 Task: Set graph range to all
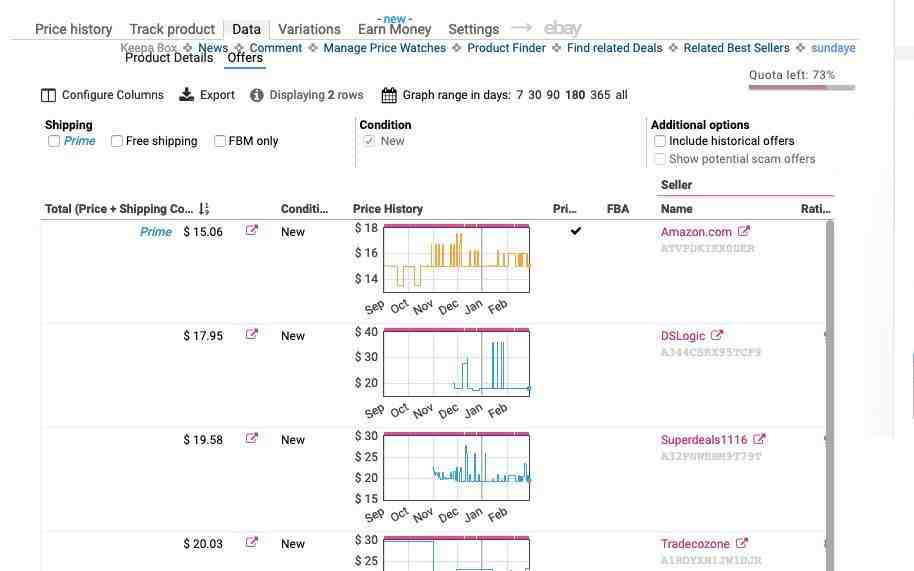[x=621, y=95]
